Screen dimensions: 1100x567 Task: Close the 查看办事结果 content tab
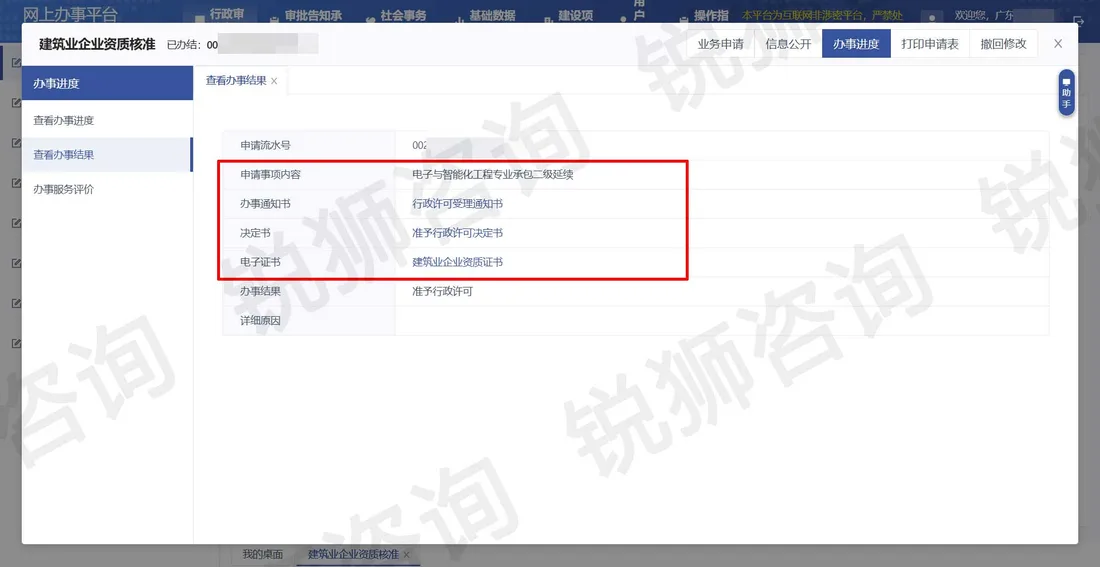[x=274, y=81]
